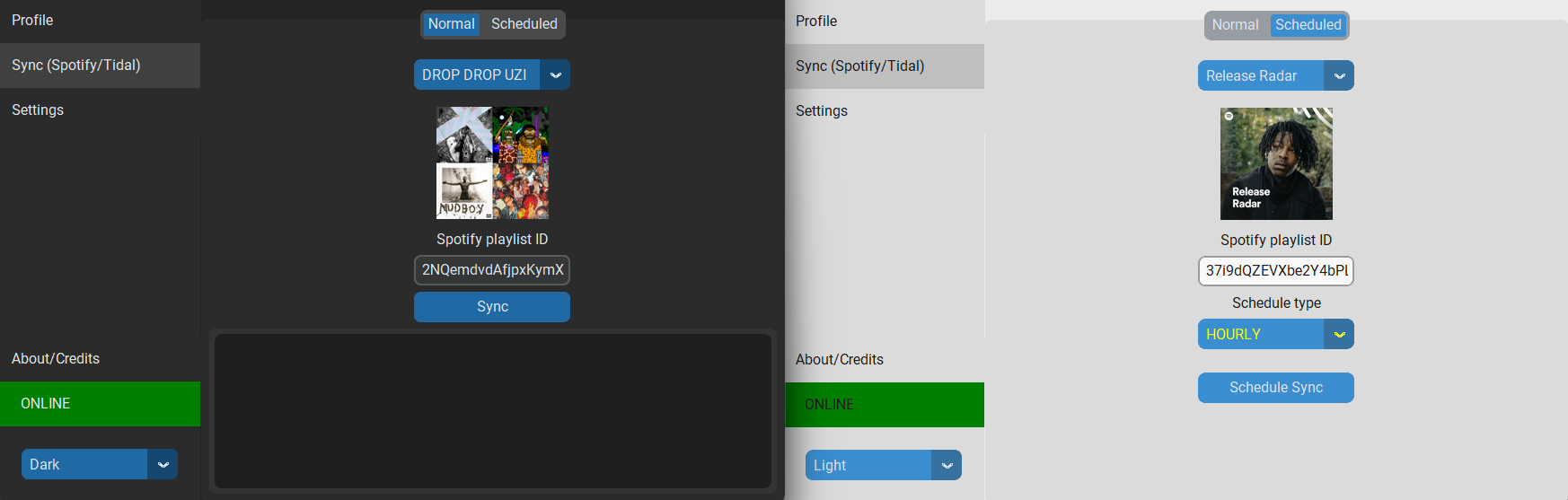
Task: Switch to Normal mode in dark window
Action: point(452,24)
